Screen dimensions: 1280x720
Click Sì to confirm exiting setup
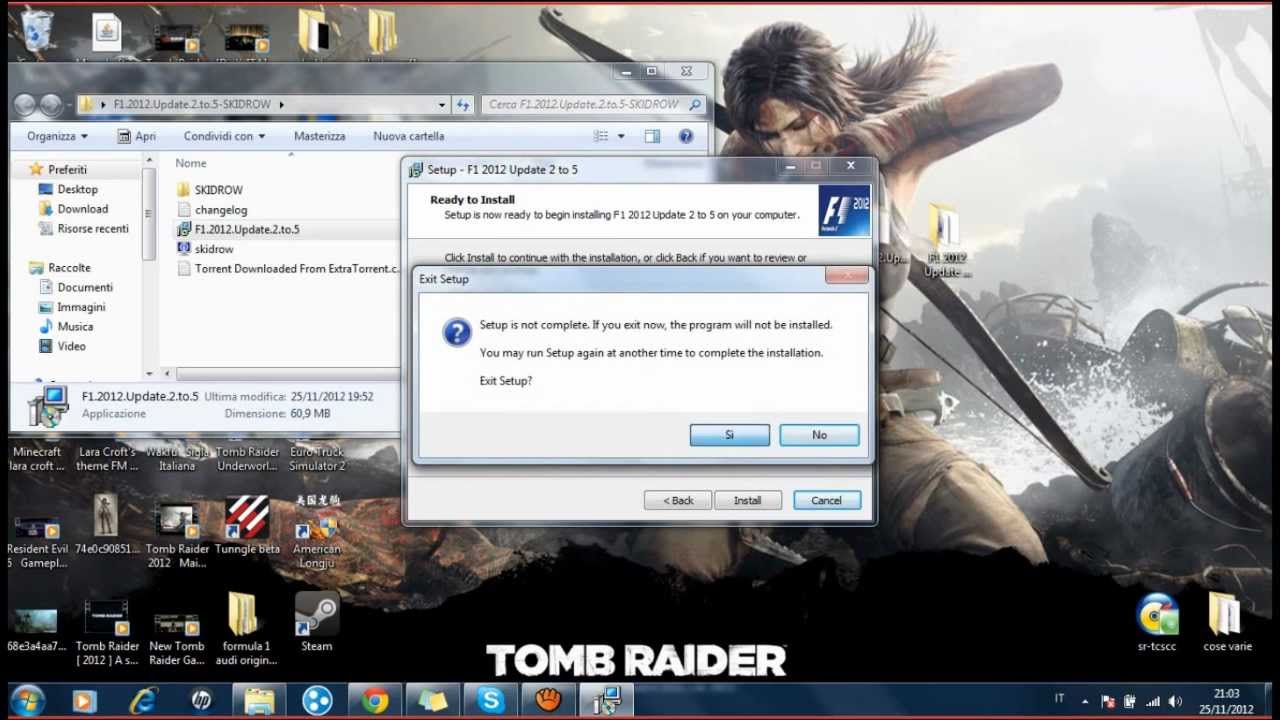(x=729, y=435)
